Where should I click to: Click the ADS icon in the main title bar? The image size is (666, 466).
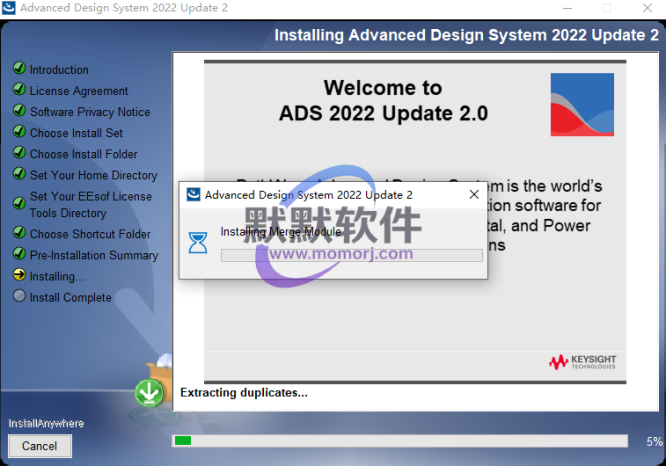10,8
